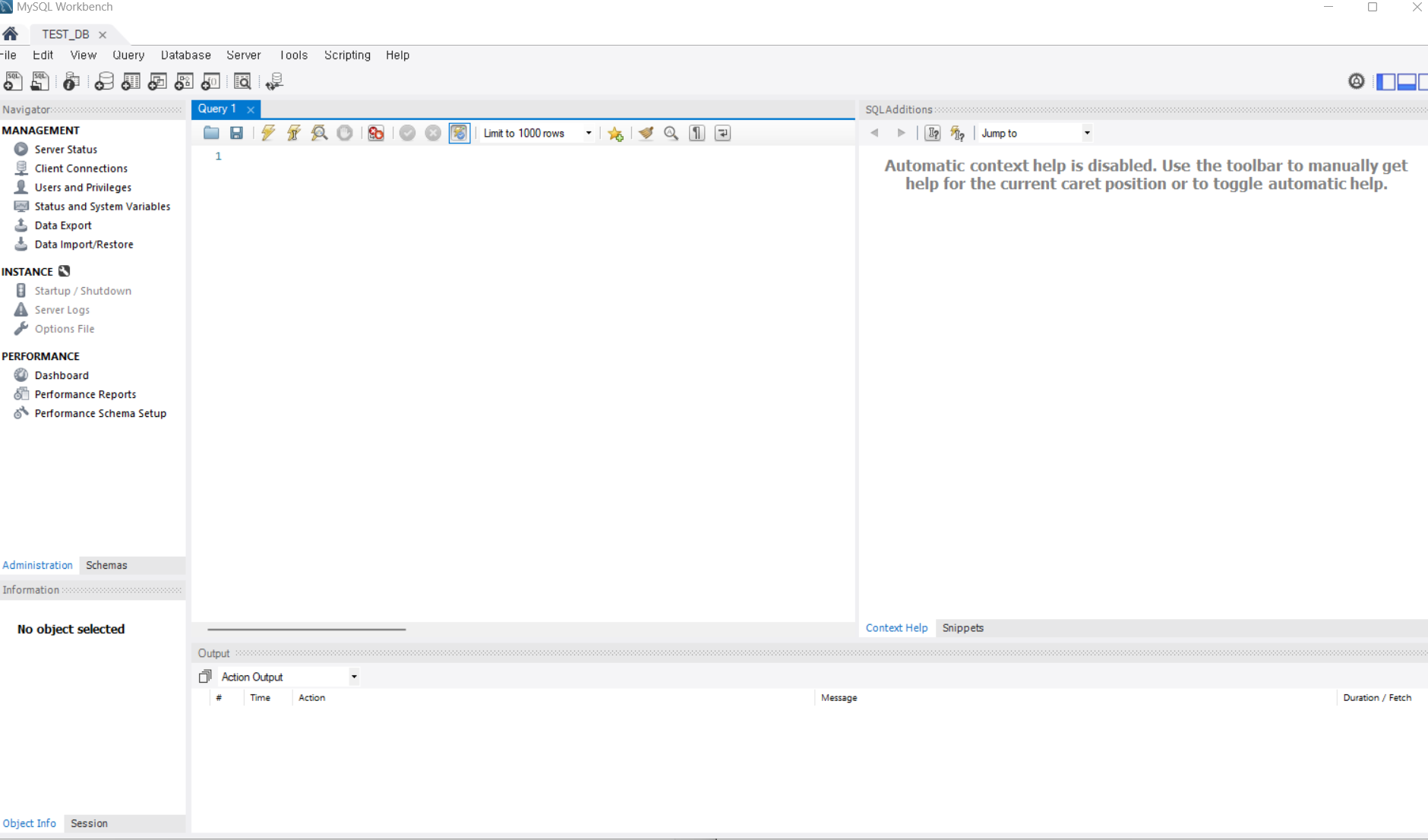This screenshot has width=1428, height=840.
Task: Open the Edit menu
Action: (43, 55)
